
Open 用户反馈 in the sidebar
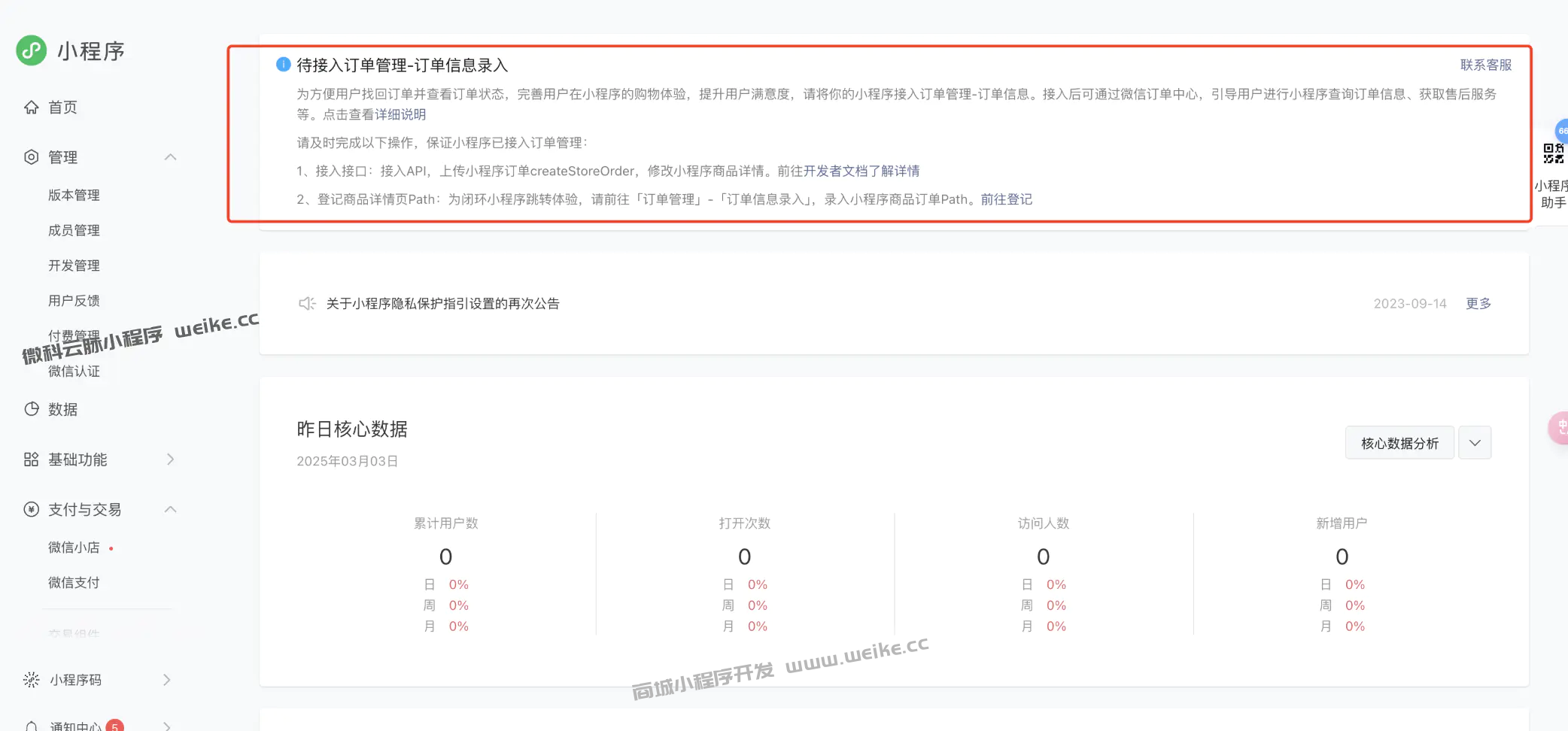coord(74,301)
